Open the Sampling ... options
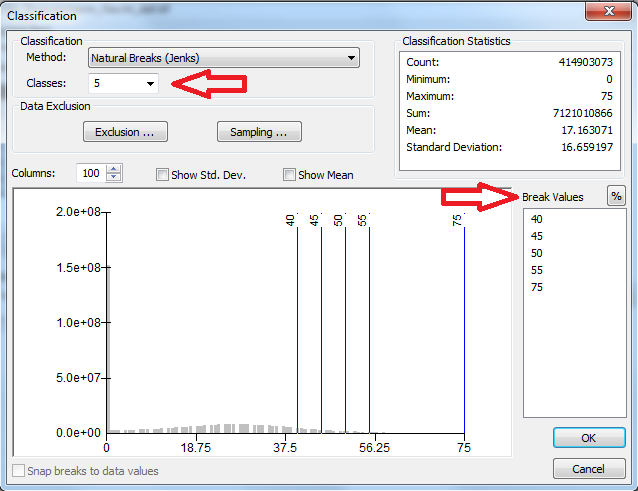 pyautogui.click(x=259, y=132)
